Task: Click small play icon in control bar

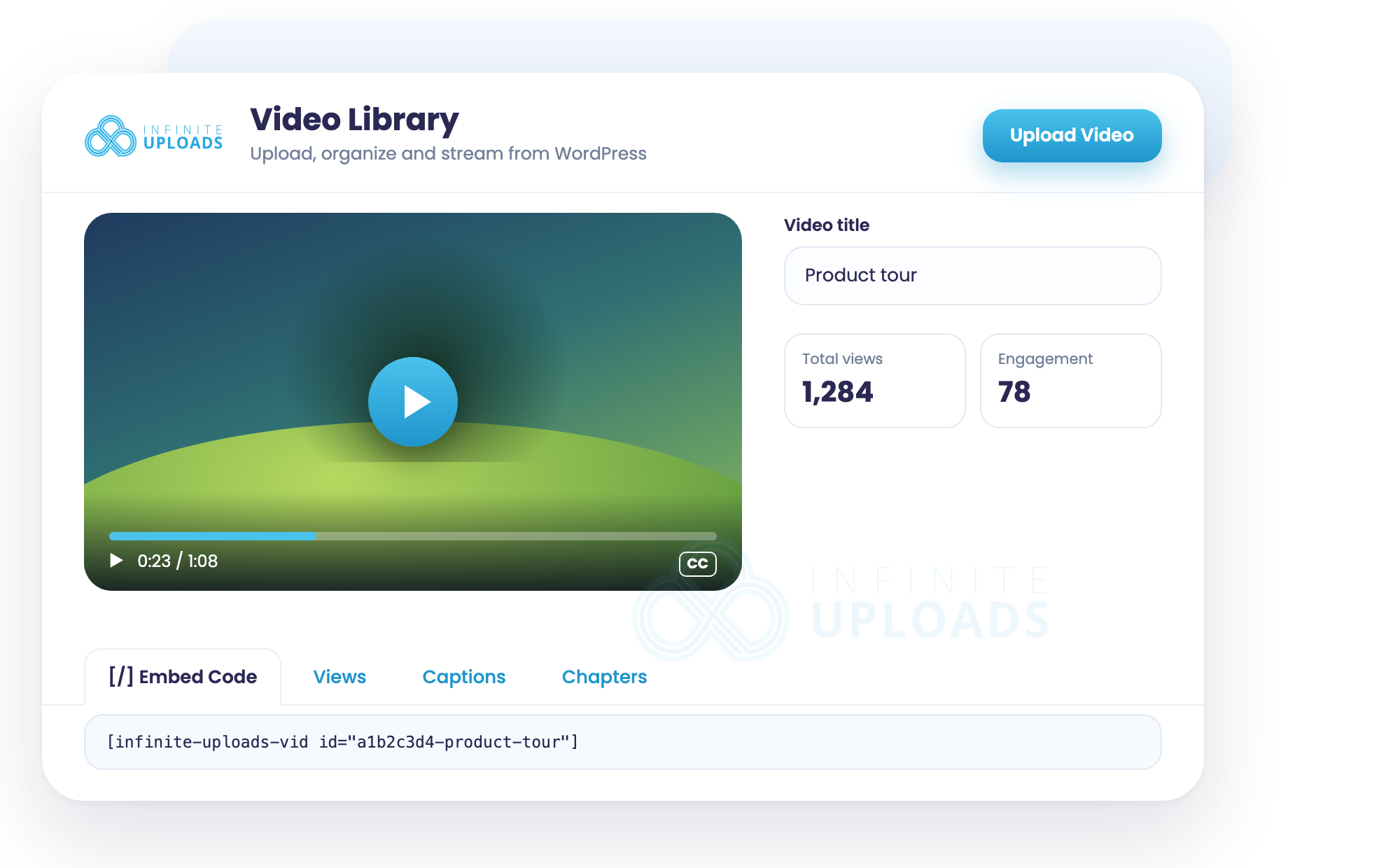Action: pyautogui.click(x=116, y=561)
